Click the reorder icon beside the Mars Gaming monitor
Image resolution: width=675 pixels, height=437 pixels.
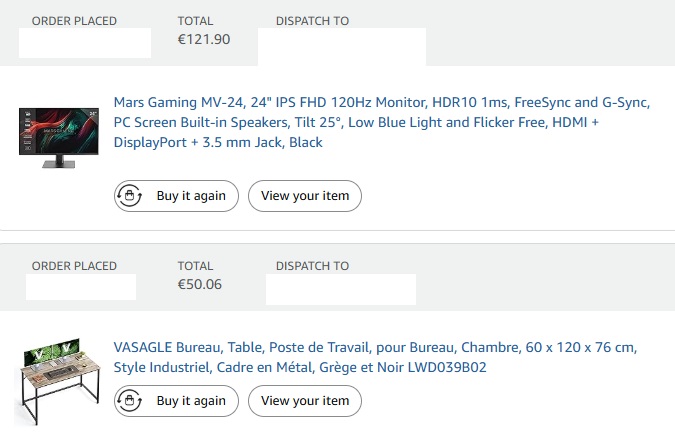(x=130, y=196)
